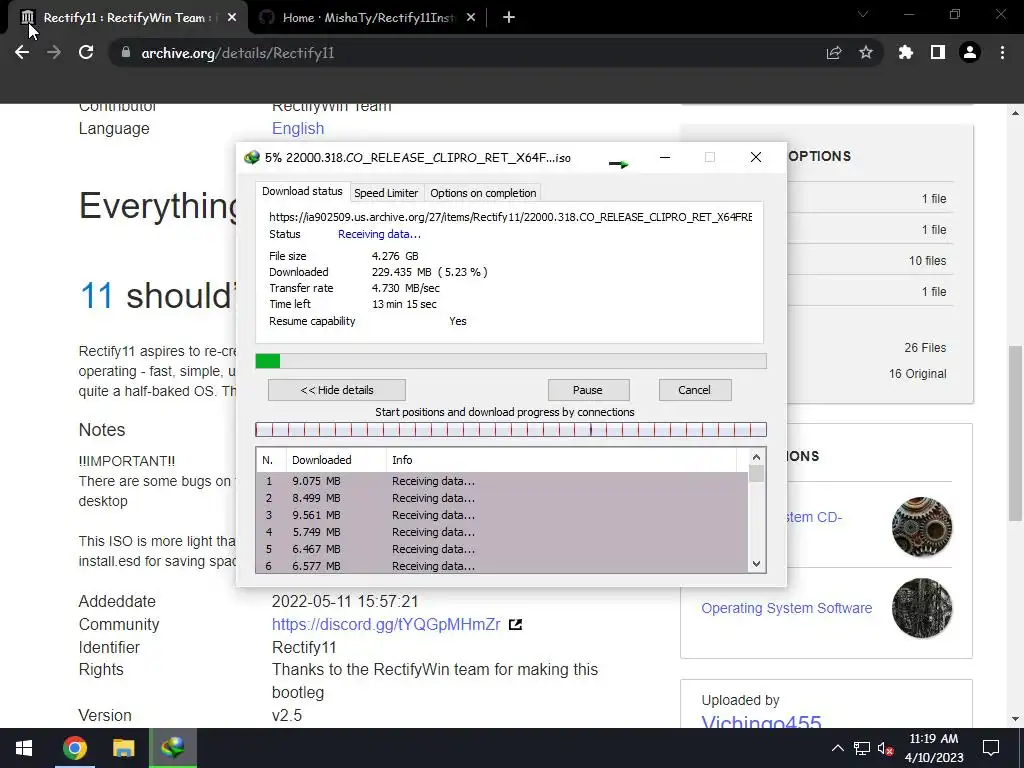Viewport: 1024px width, 768px height.
Task: Minimize the download progress dialog
Action: tap(665, 157)
